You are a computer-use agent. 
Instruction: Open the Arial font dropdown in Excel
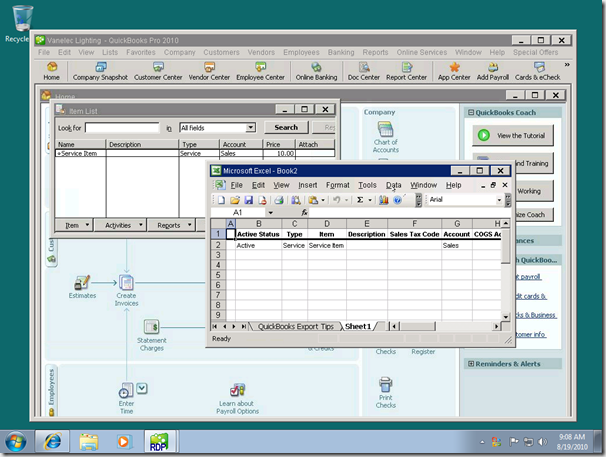tap(499, 200)
